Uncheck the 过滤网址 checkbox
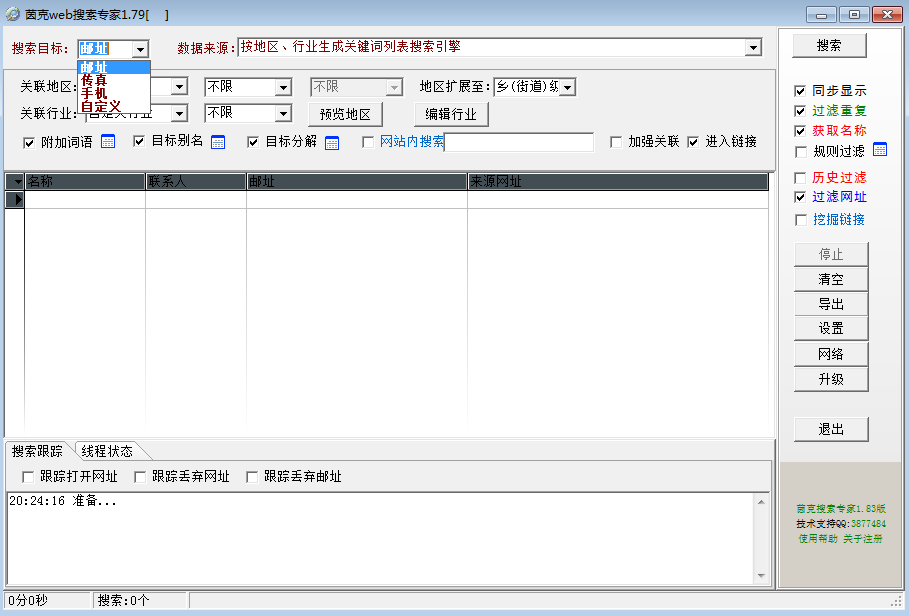The image size is (909, 616). 800,197
